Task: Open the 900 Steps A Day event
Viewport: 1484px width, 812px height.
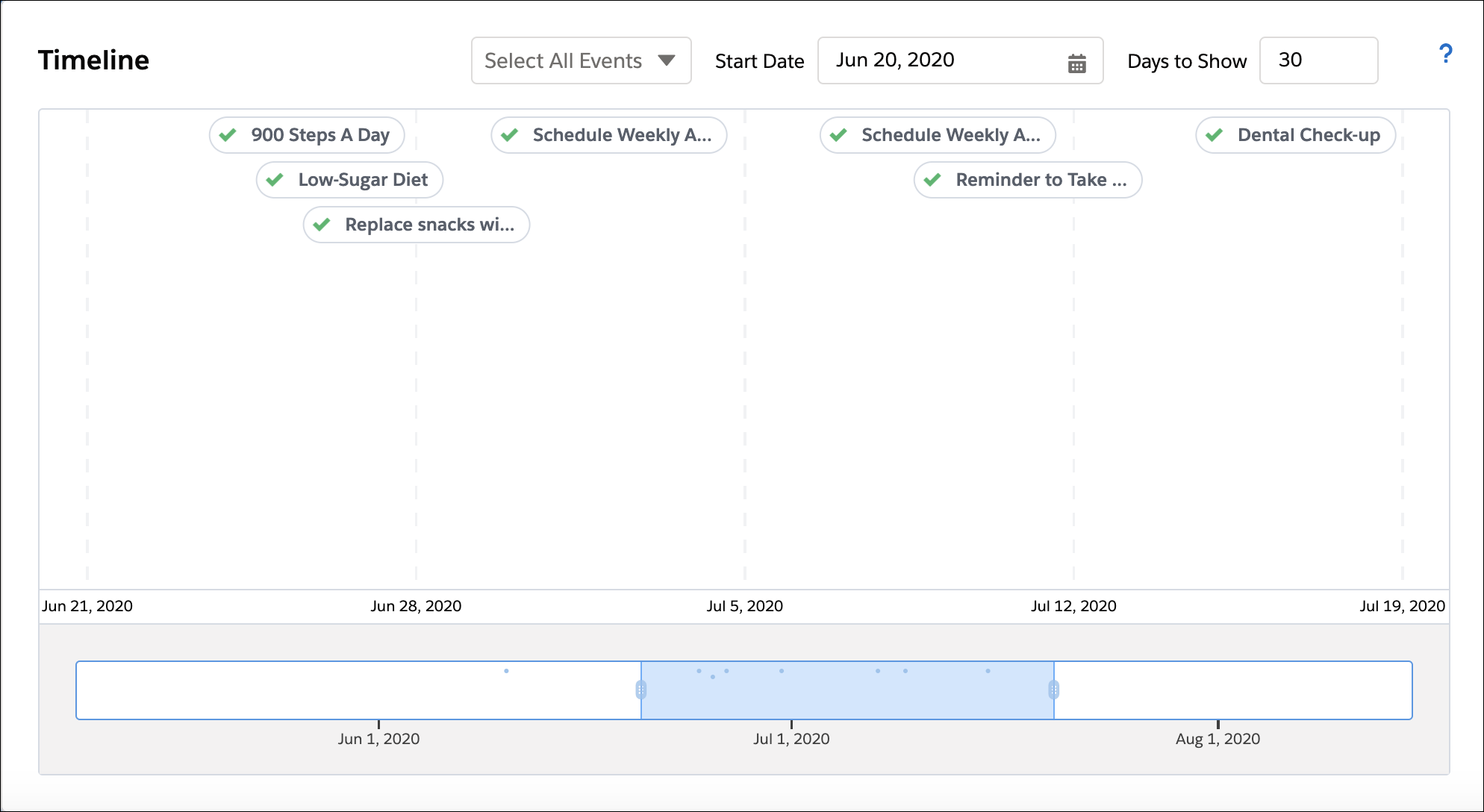Action: coord(307,135)
